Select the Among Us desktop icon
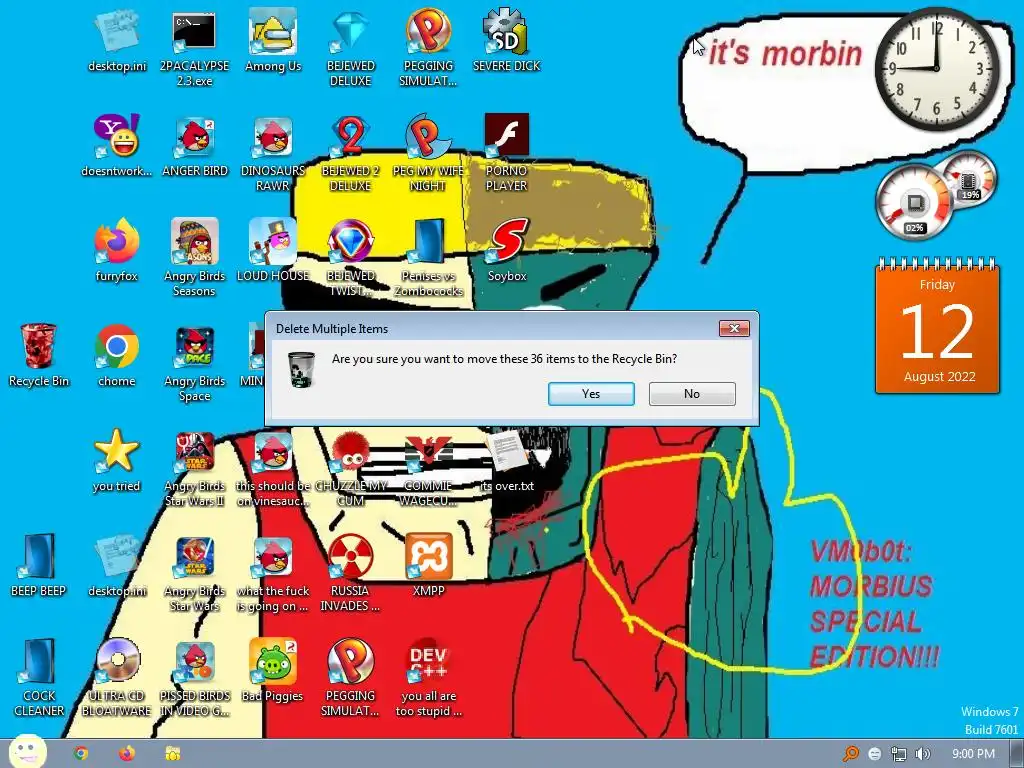This screenshot has width=1024, height=768. coord(273,42)
